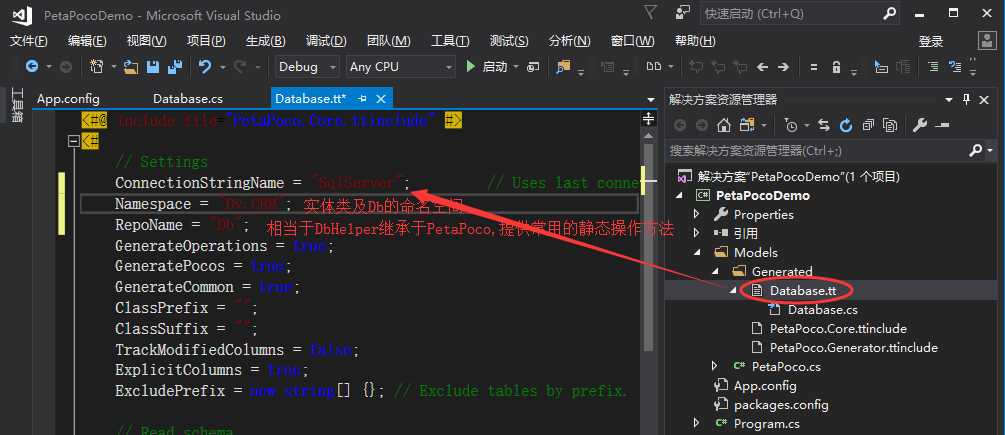The image size is (1005, 435).
Task: Click the Pending Changes filter clock icon
Action: coord(792,126)
